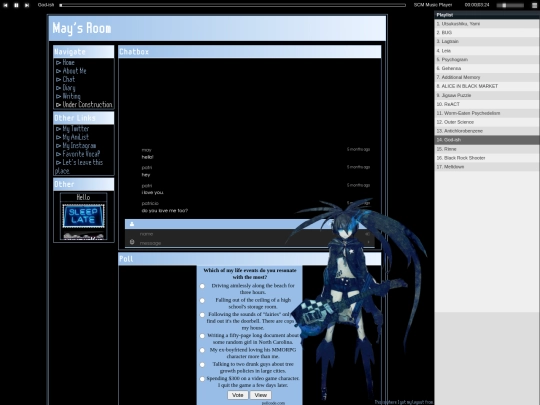Viewport: 540px width, 405px height.
Task: Play ALICE IN BLACK MARKET track
Action: pos(487,86)
